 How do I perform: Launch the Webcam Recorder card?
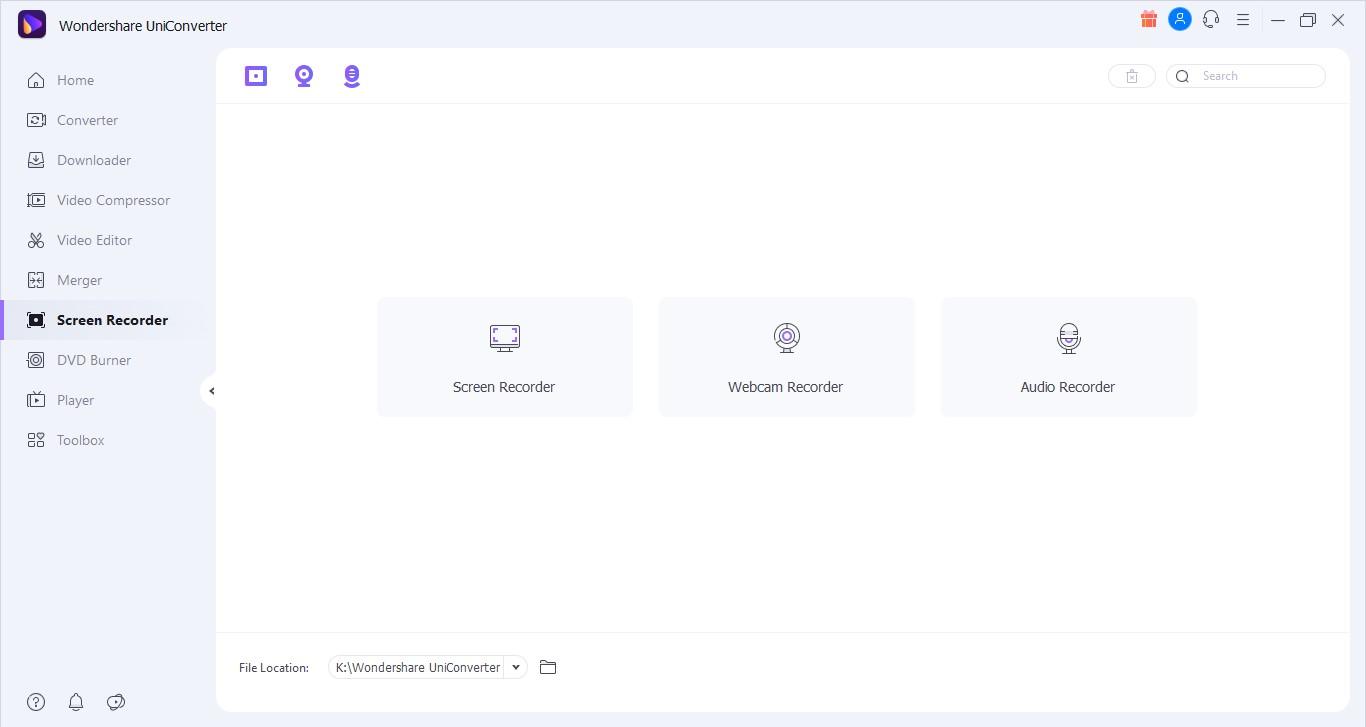(x=787, y=357)
